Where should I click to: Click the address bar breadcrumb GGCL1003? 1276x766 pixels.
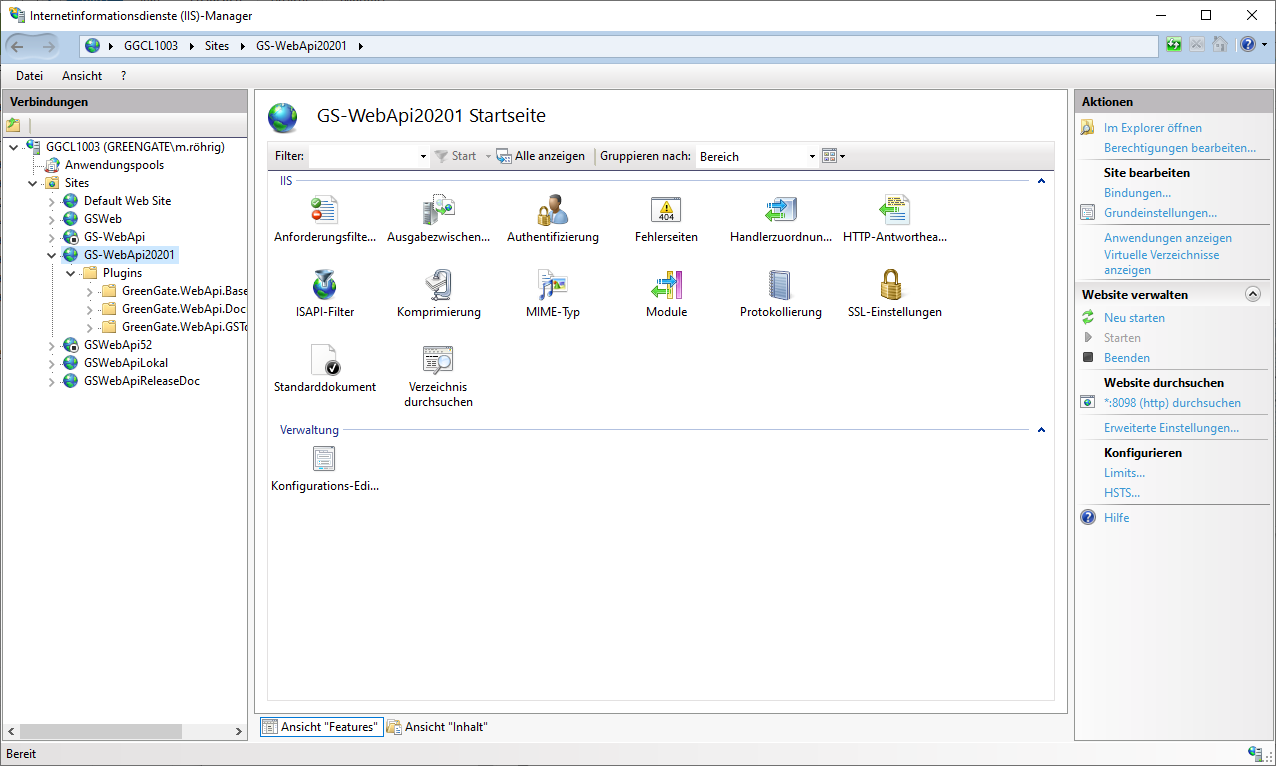(x=151, y=46)
